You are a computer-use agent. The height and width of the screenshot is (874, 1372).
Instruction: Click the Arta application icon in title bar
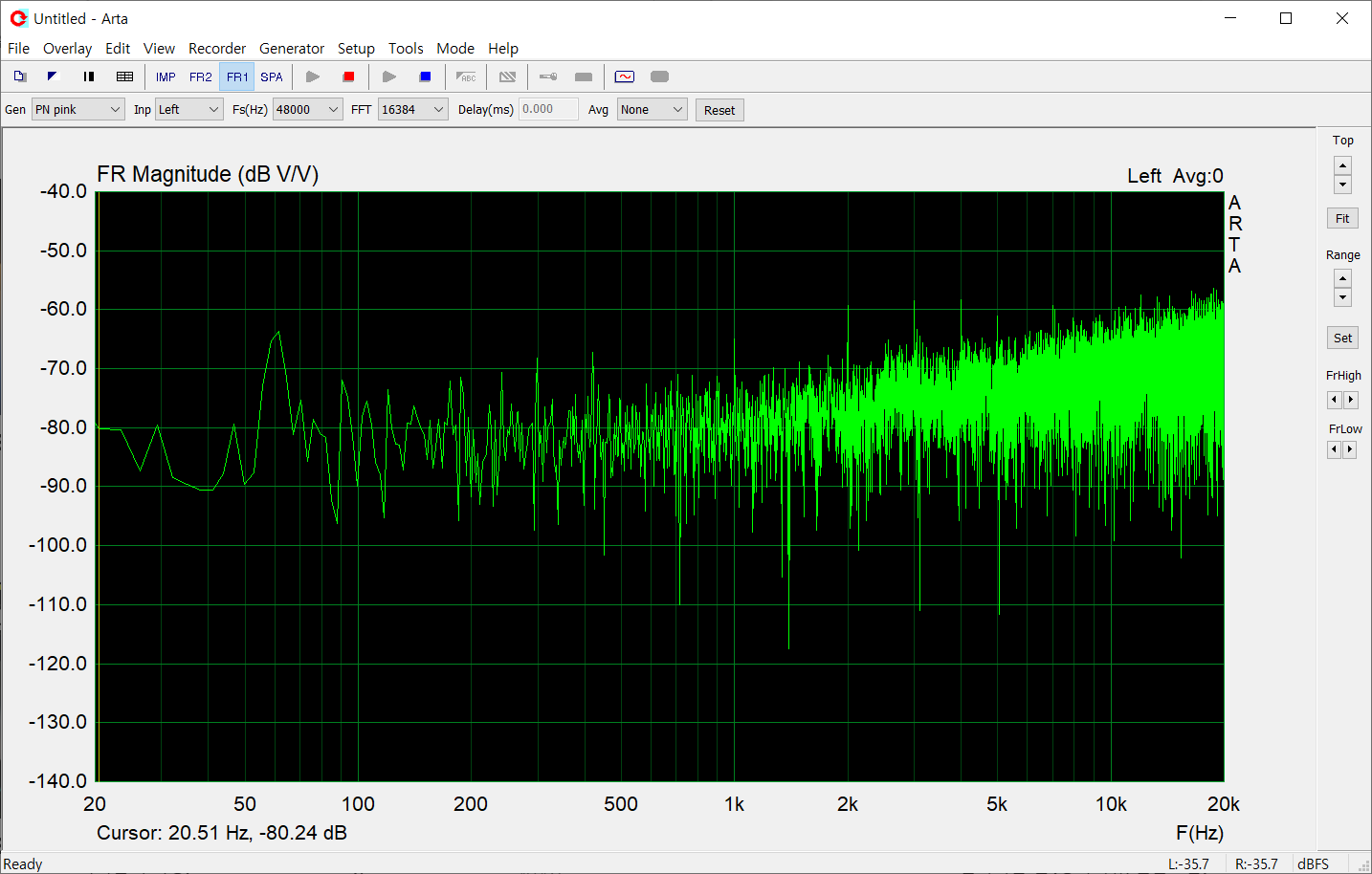click(x=18, y=18)
